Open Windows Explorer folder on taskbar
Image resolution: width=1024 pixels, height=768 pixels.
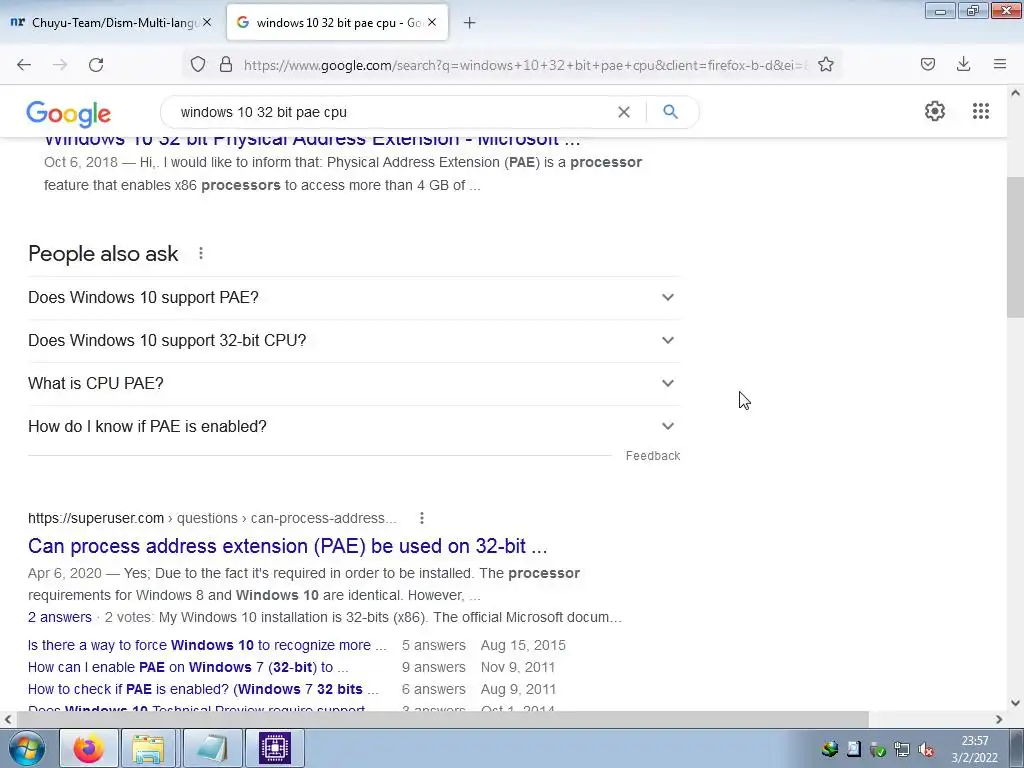(149, 748)
